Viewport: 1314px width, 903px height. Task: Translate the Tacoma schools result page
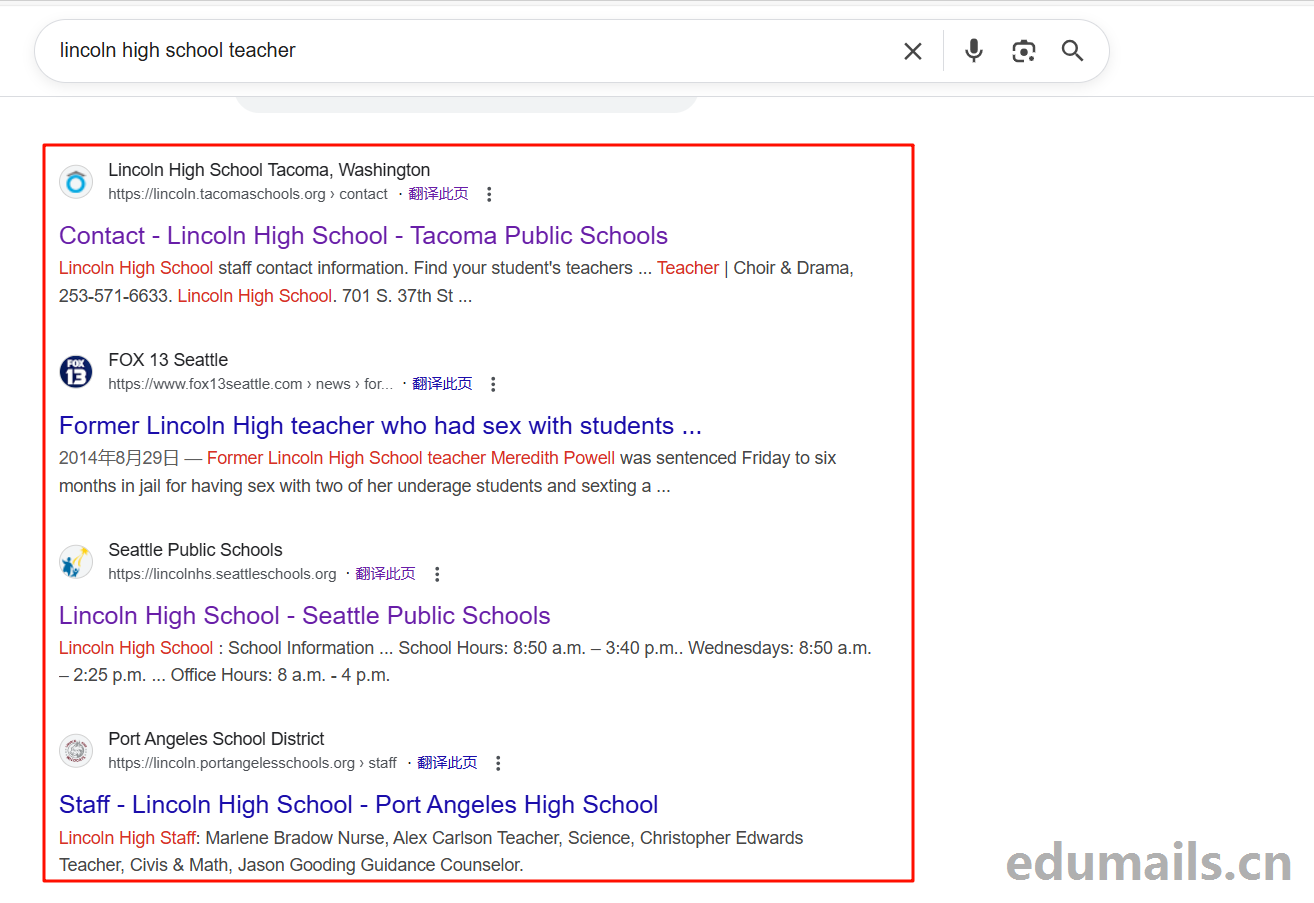(x=438, y=194)
